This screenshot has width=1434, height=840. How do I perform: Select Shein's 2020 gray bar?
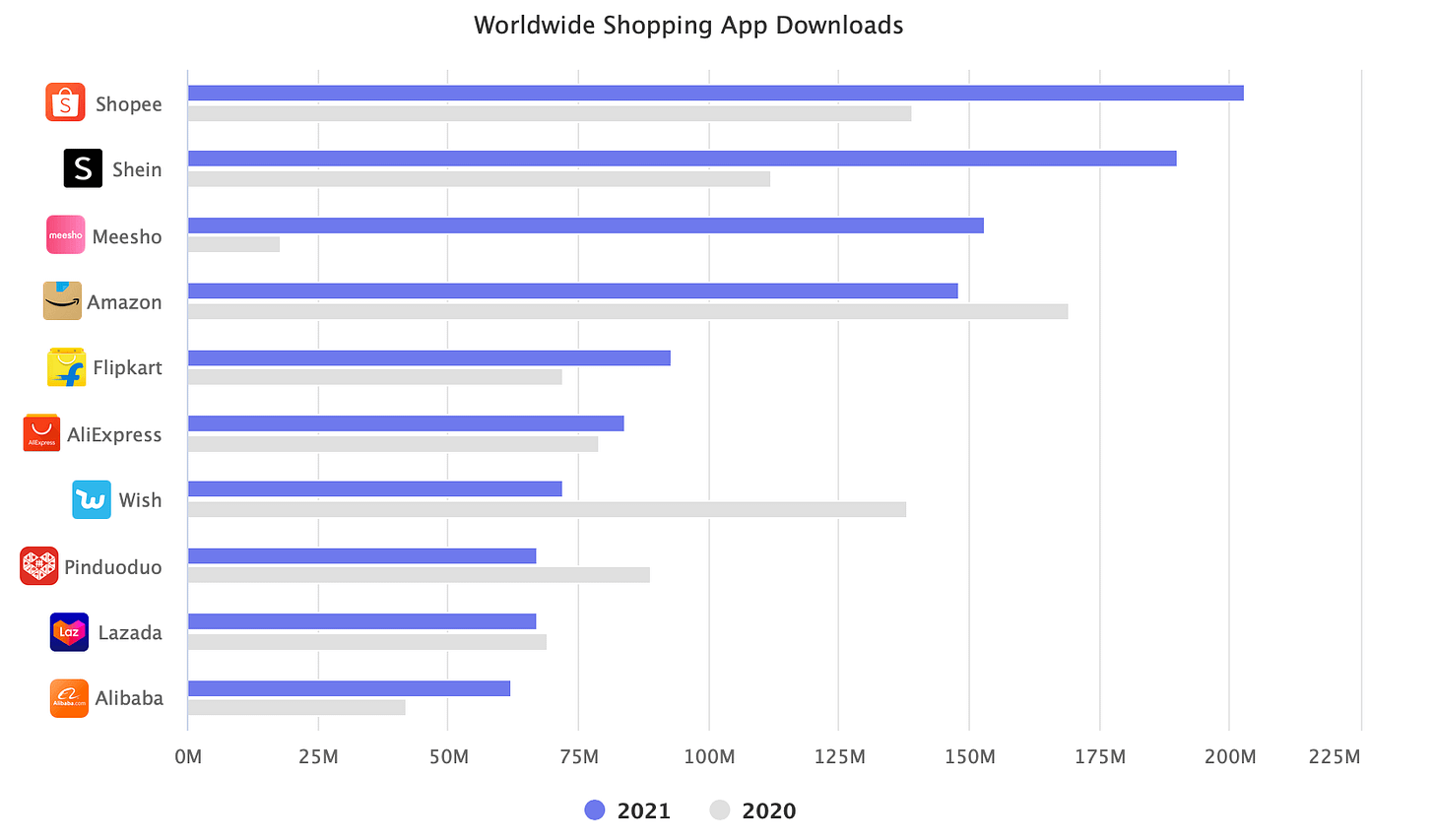479,179
